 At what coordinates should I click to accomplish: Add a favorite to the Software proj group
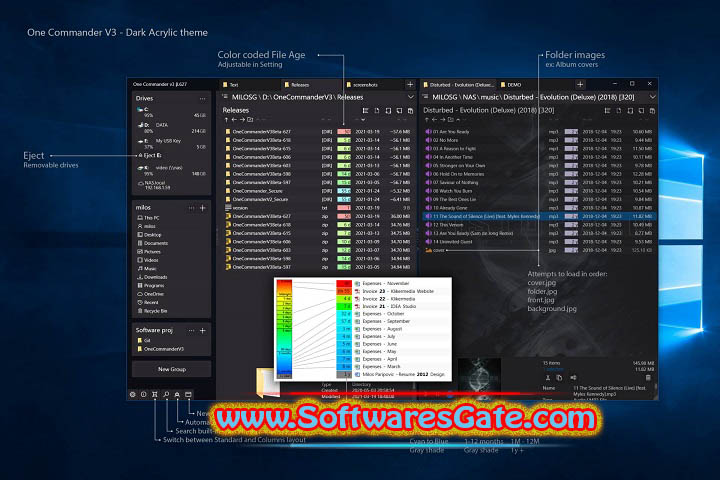click(202, 330)
